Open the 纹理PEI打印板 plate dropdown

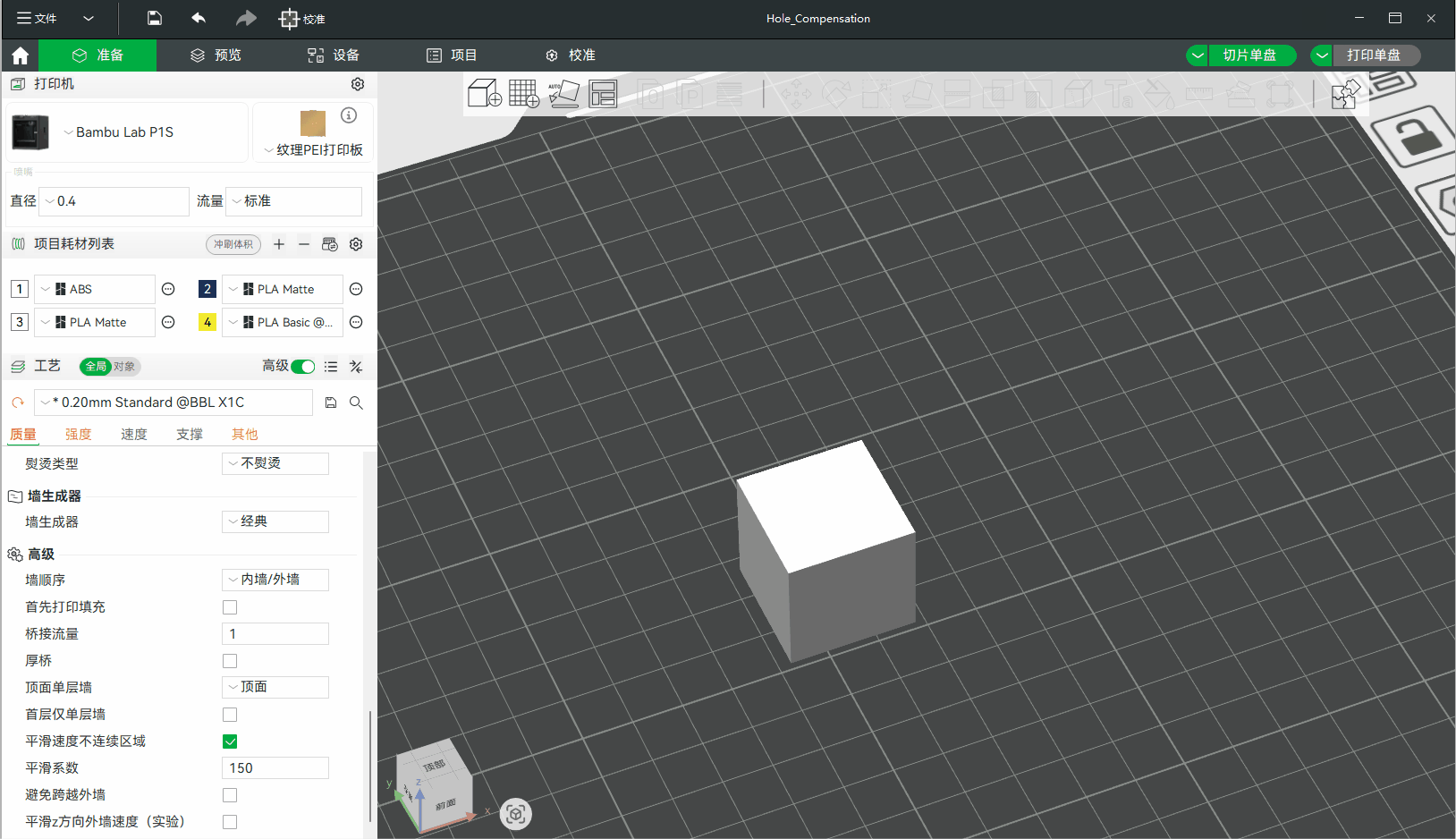[x=313, y=149]
